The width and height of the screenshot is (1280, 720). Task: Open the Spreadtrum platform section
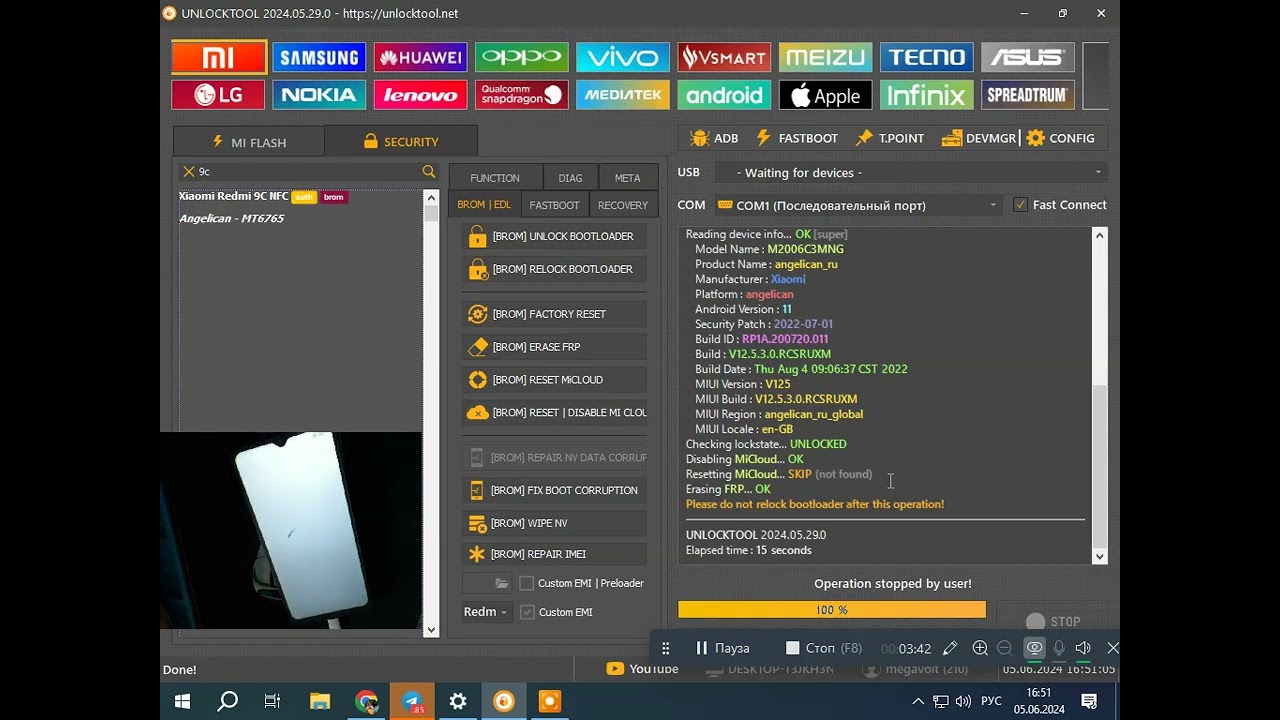(1028, 95)
